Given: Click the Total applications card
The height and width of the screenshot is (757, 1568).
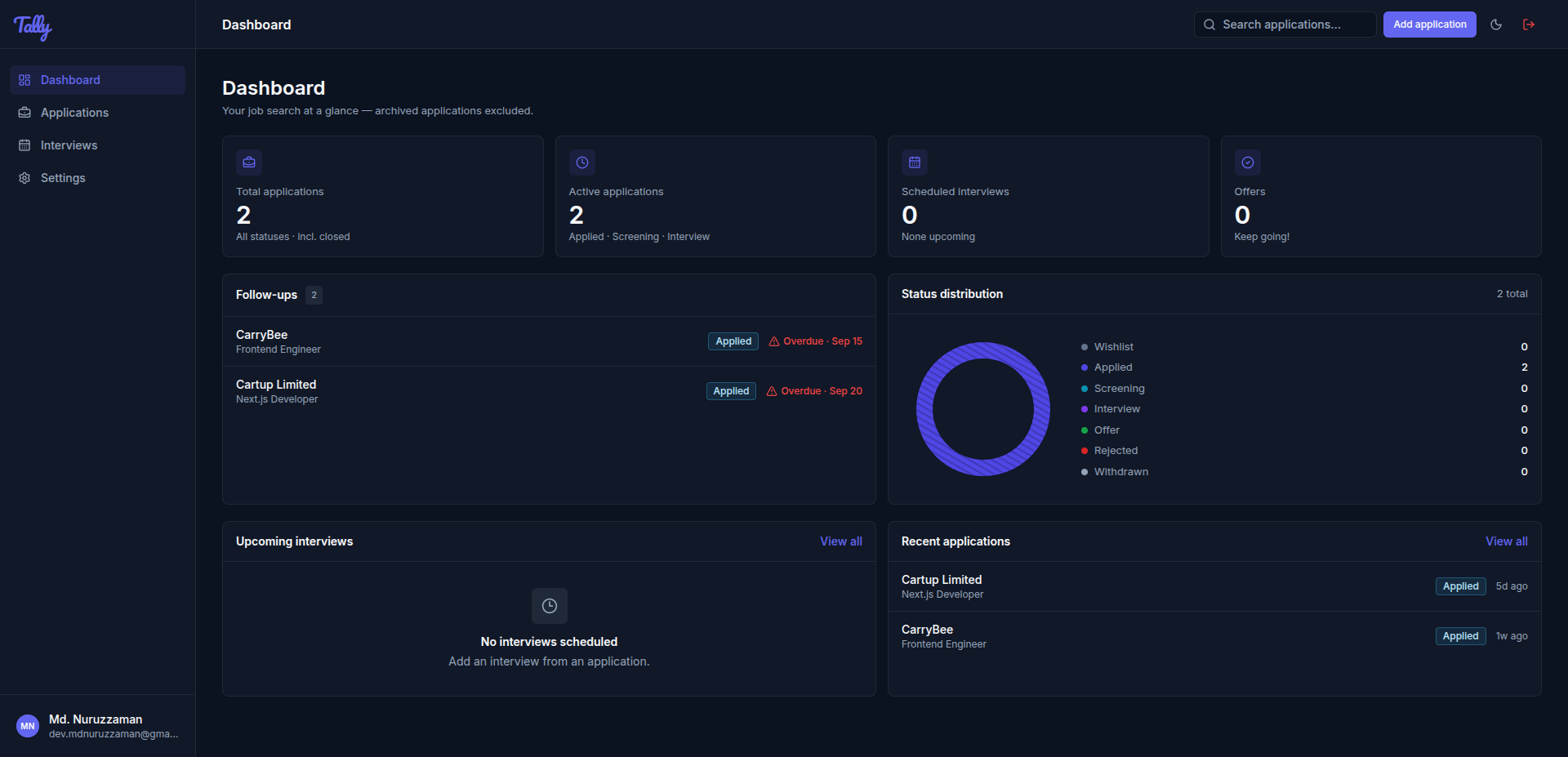Looking at the screenshot, I should point(383,197).
